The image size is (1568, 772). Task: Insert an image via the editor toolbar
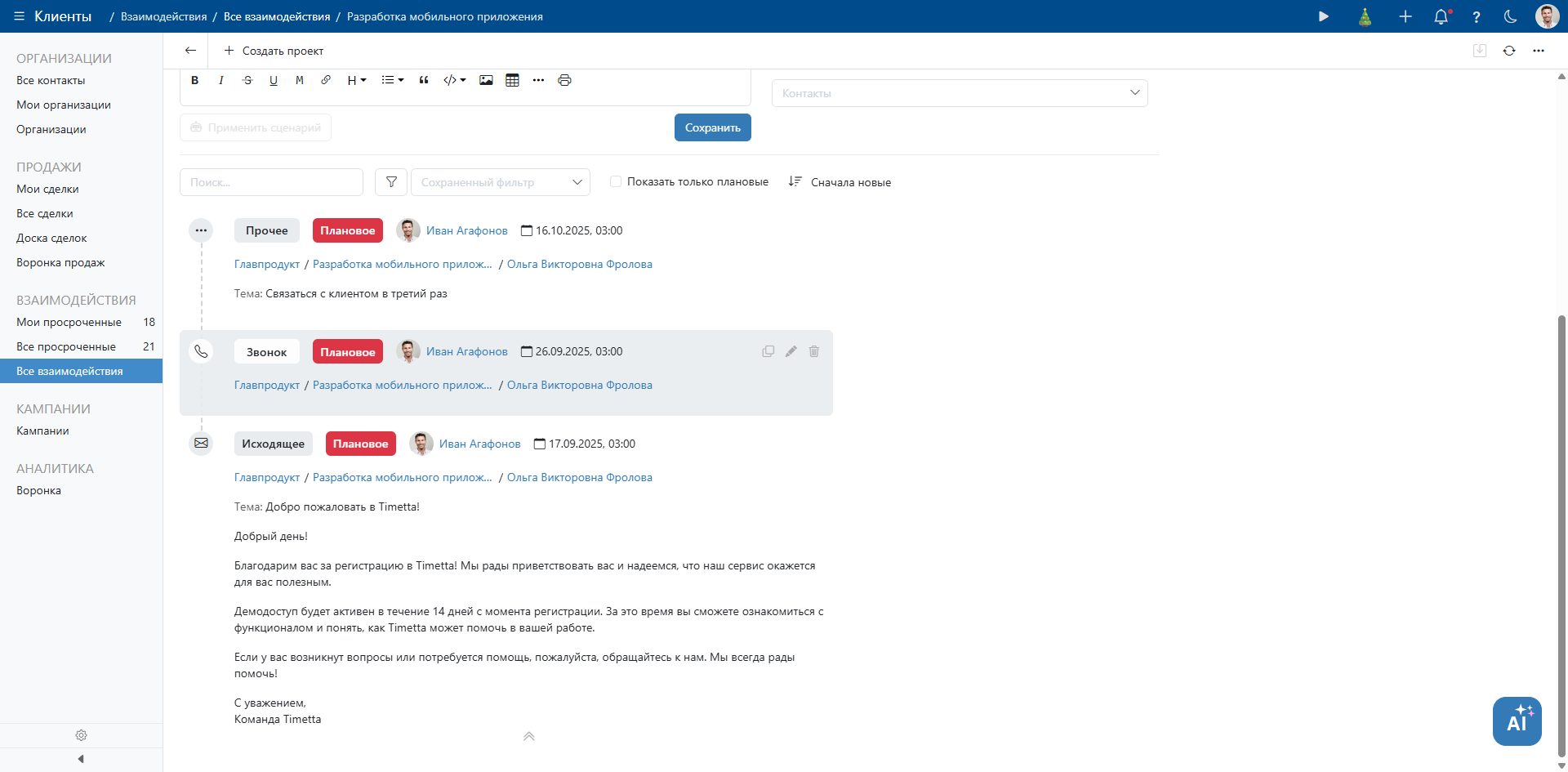(486, 80)
